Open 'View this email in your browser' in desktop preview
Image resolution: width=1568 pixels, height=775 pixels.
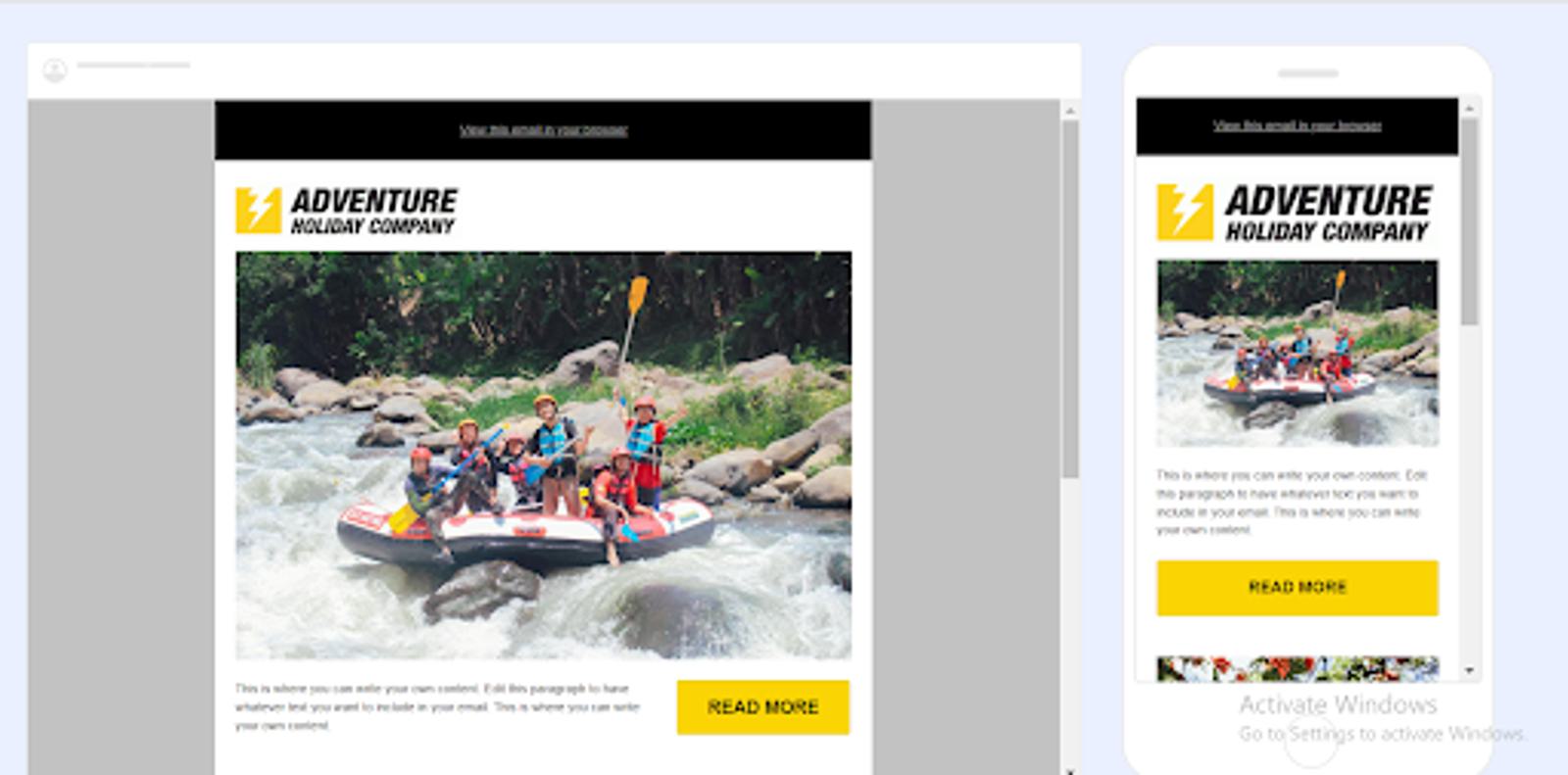(x=543, y=130)
